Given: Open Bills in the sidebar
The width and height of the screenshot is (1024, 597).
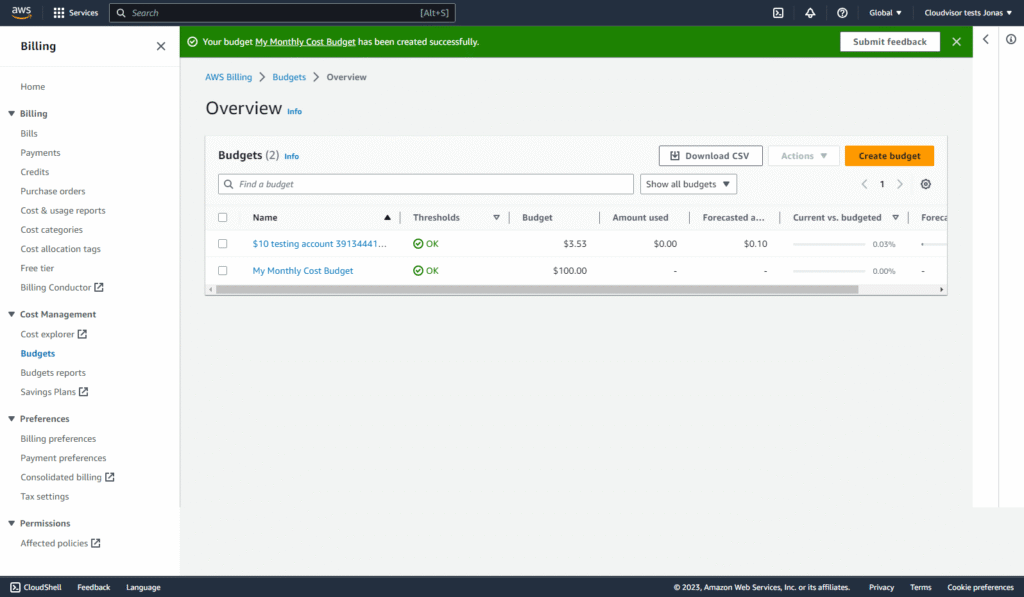Looking at the screenshot, I should (29, 133).
